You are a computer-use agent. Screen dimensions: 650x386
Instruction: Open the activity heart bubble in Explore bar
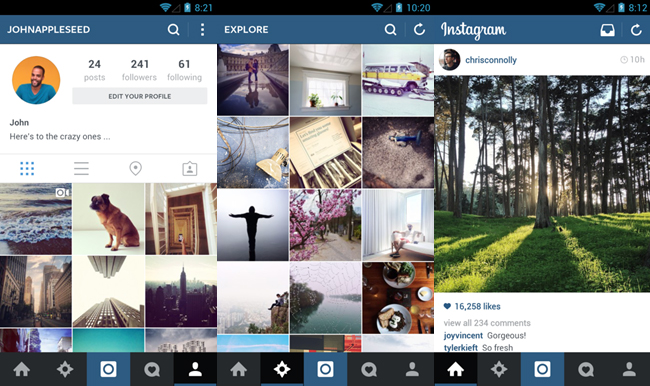click(x=369, y=369)
